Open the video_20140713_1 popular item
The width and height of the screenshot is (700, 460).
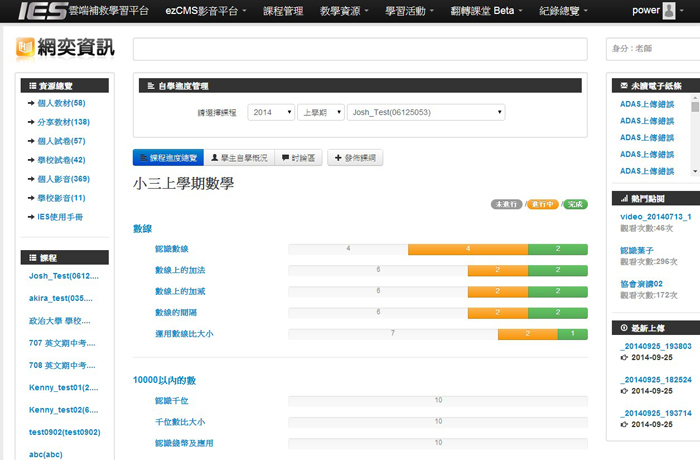(x=656, y=217)
